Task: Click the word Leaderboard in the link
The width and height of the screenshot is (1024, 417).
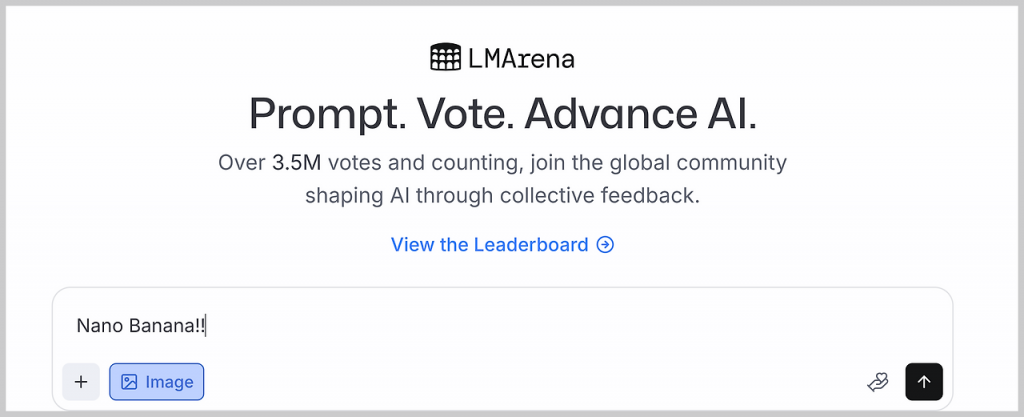Action: (531, 245)
